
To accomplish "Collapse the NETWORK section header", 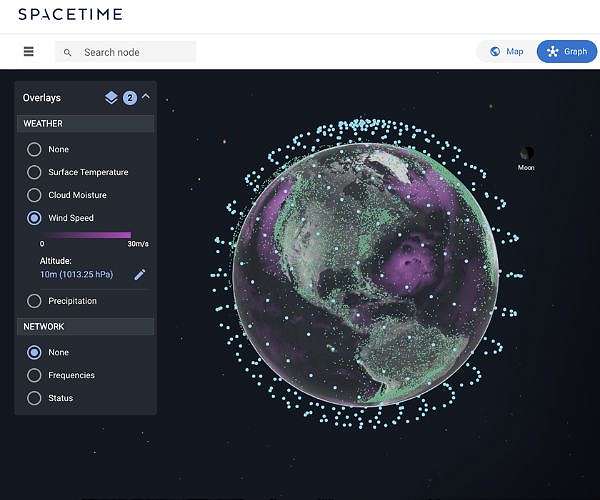I will (85, 327).
